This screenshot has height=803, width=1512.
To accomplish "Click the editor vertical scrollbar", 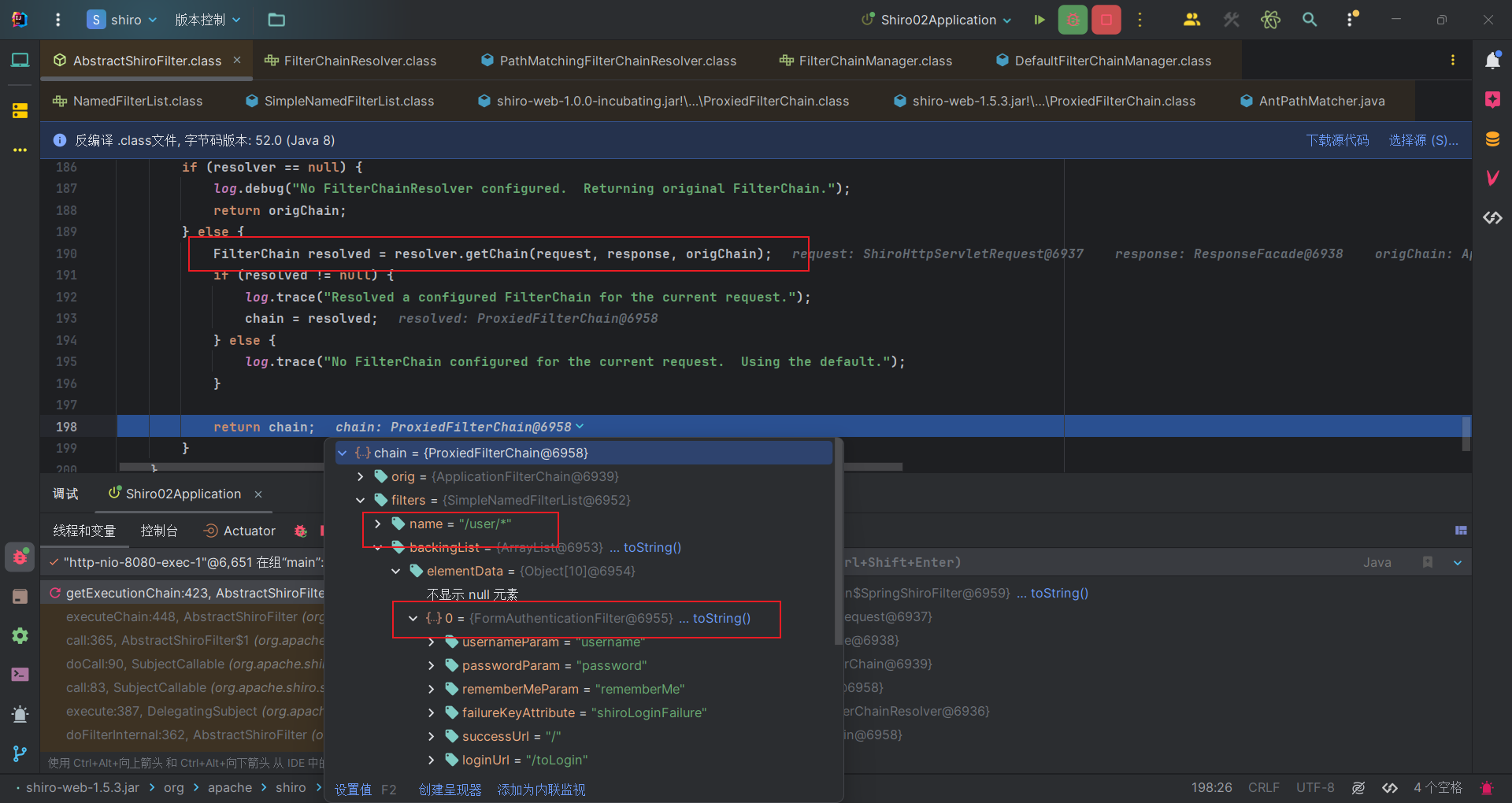I will pyautogui.click(x=1466, y=434).
